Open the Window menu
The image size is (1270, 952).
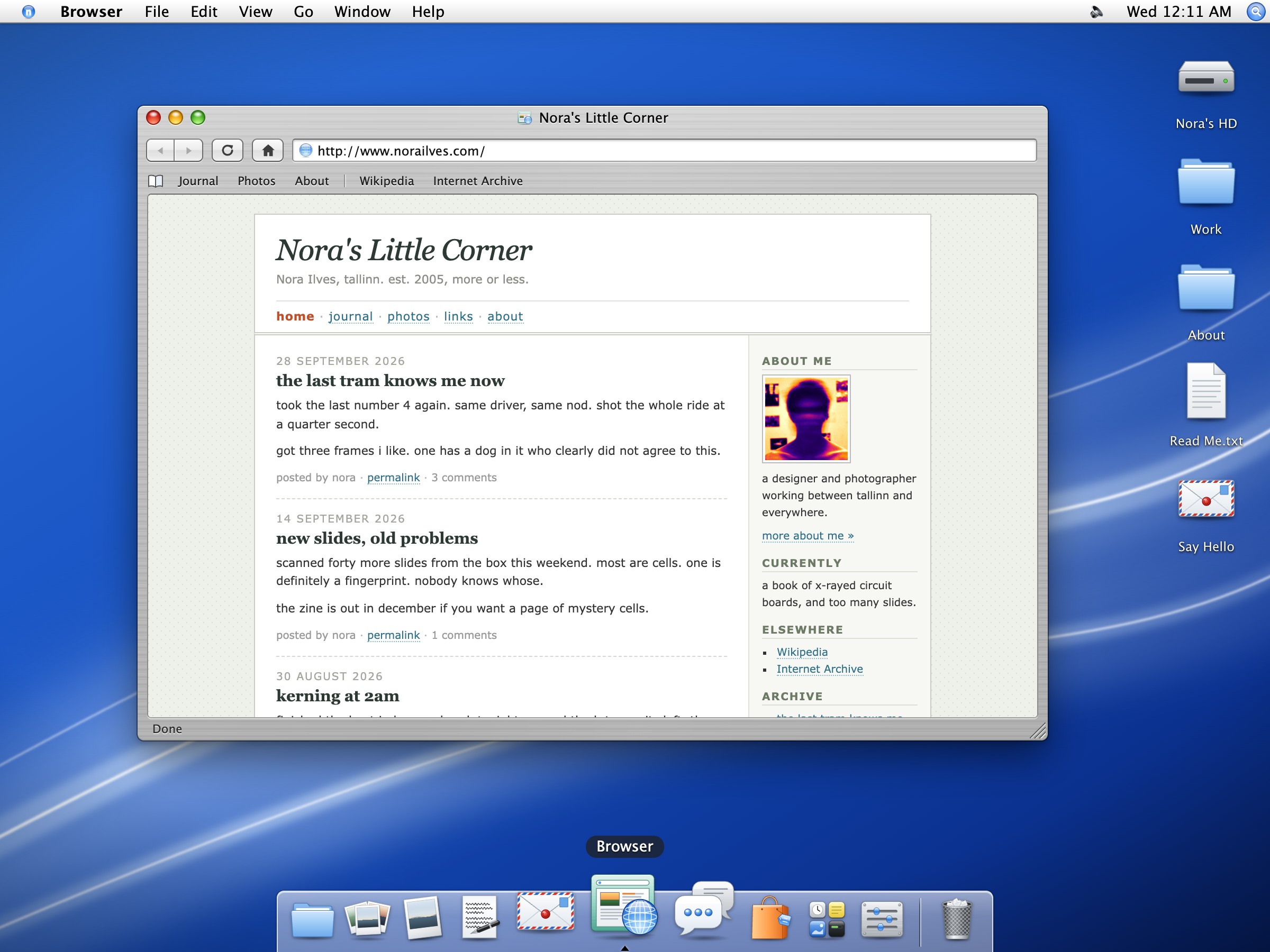(x=362, y=12)
